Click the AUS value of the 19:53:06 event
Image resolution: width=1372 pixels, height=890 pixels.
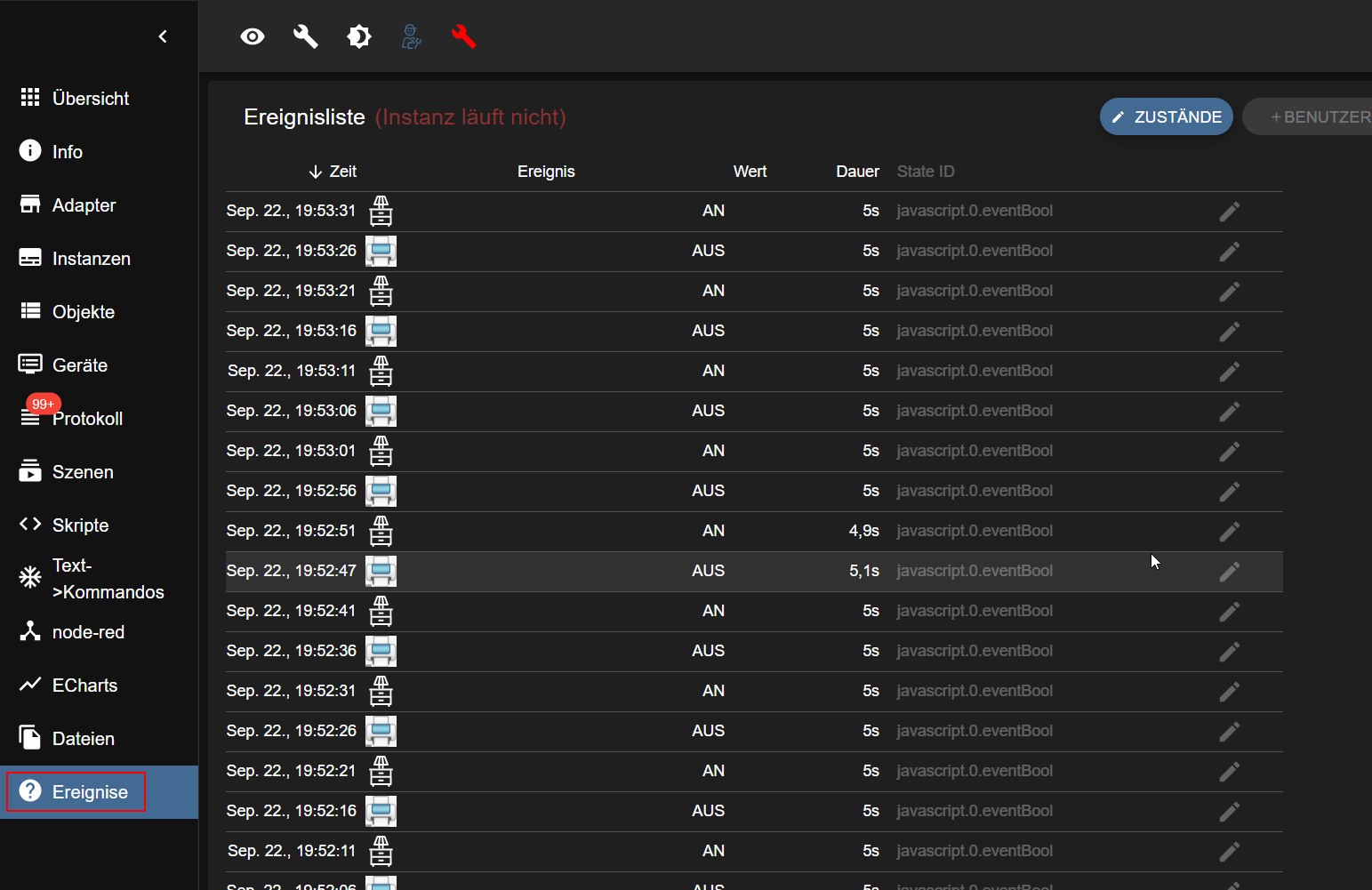(x=709, y=411)
